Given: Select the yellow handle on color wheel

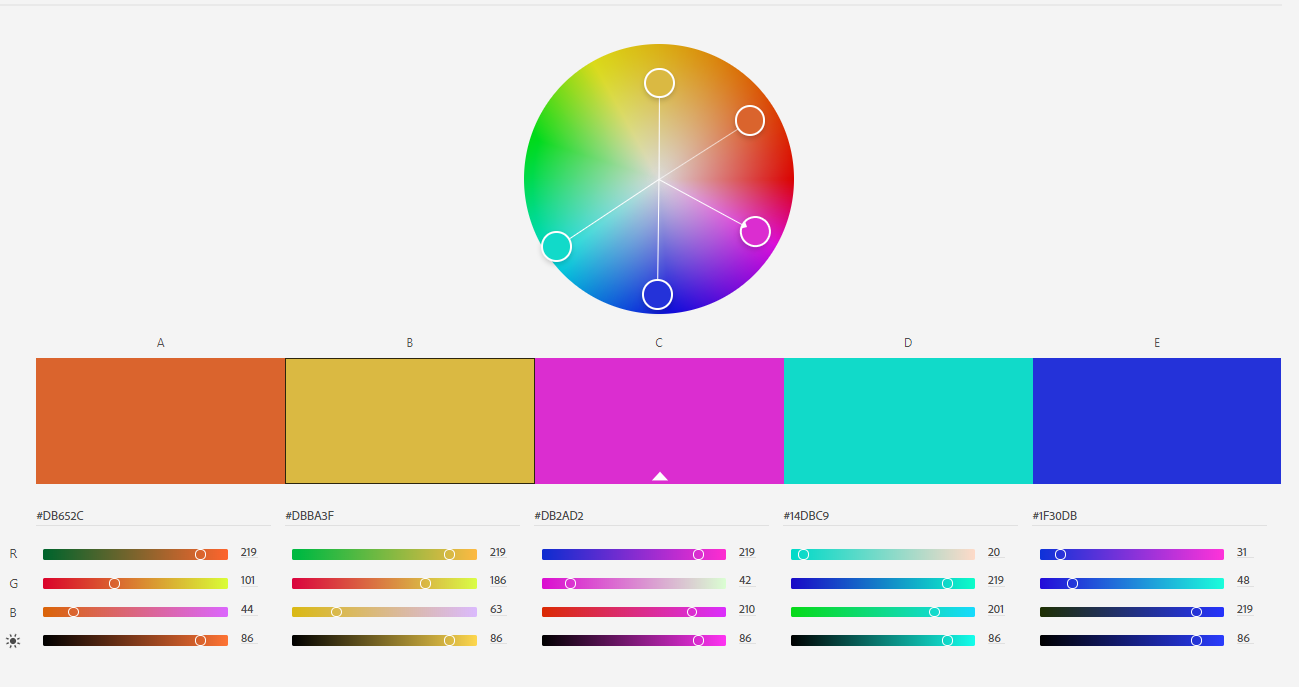Looking at the screenshot, I should tap(659, 83).
